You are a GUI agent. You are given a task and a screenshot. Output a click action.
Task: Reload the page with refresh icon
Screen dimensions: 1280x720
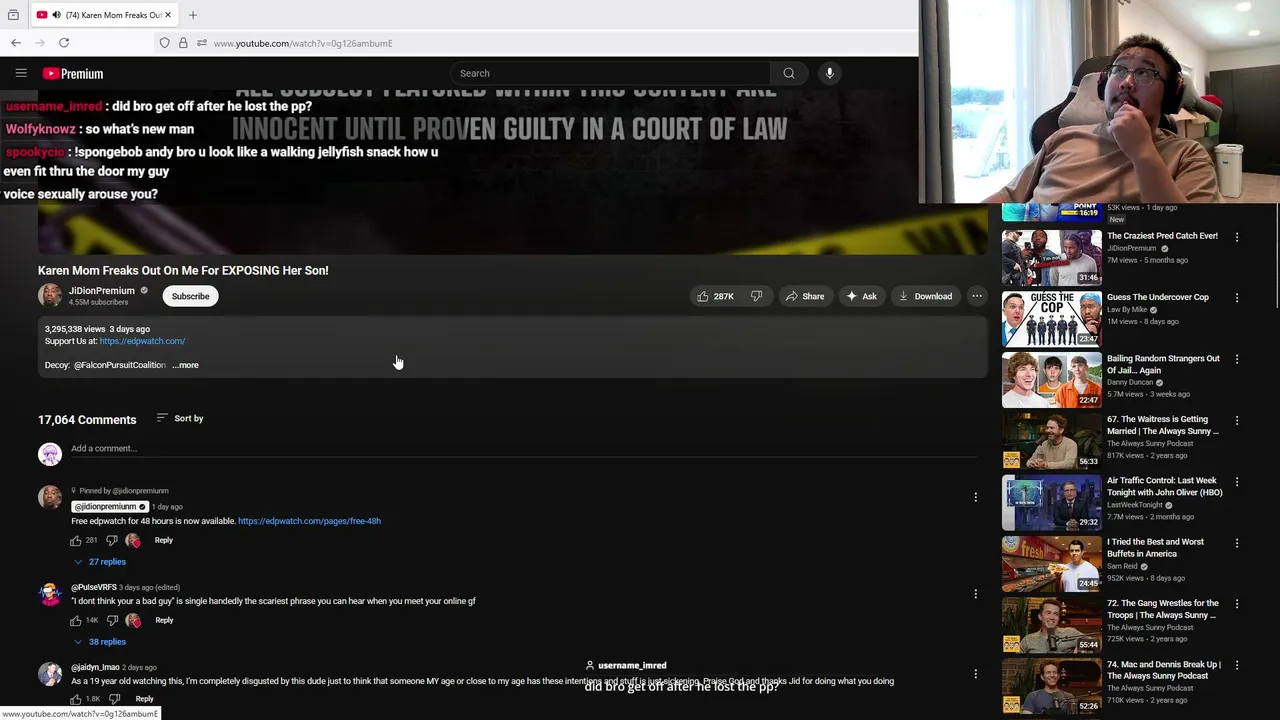click(64, 43)
